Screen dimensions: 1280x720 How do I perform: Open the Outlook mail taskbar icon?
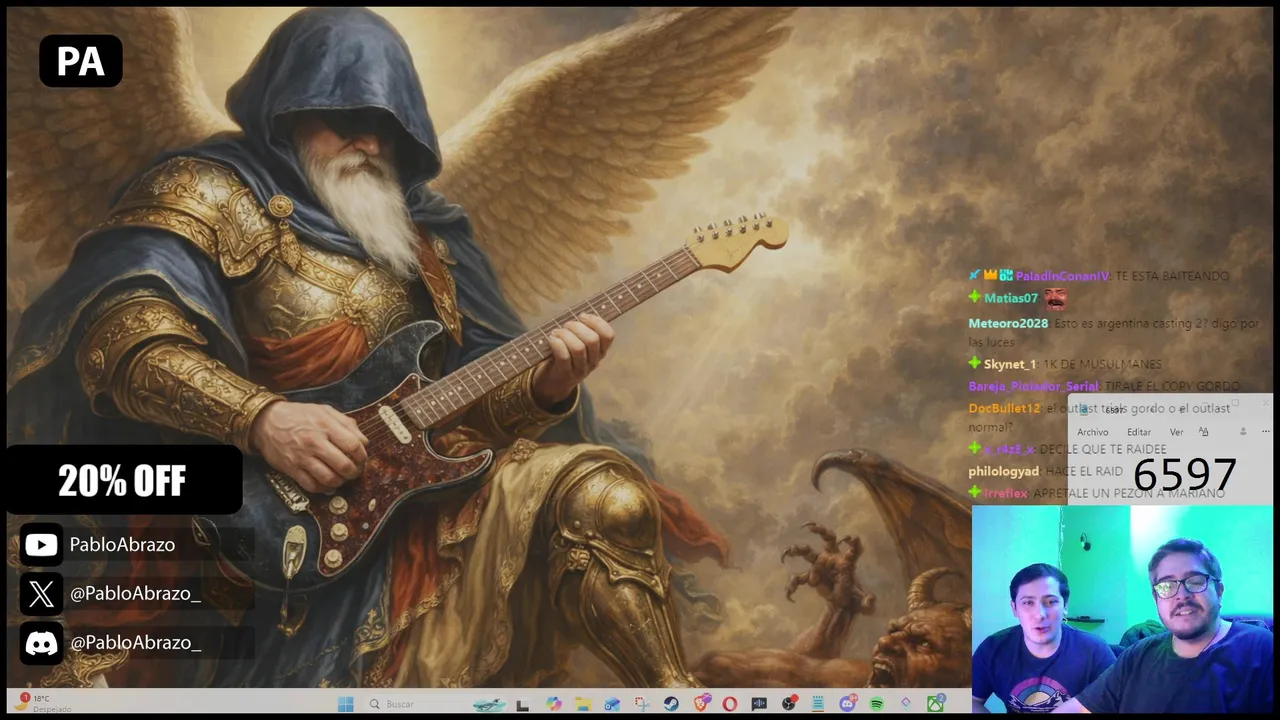pos(612,704)
